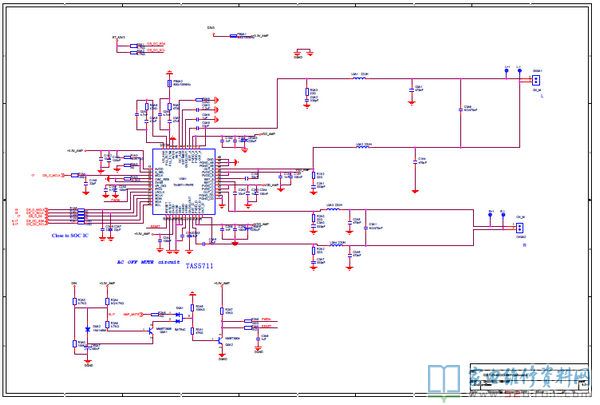Select the Zener diode symbol in mute circuit

tap(88, 329)
